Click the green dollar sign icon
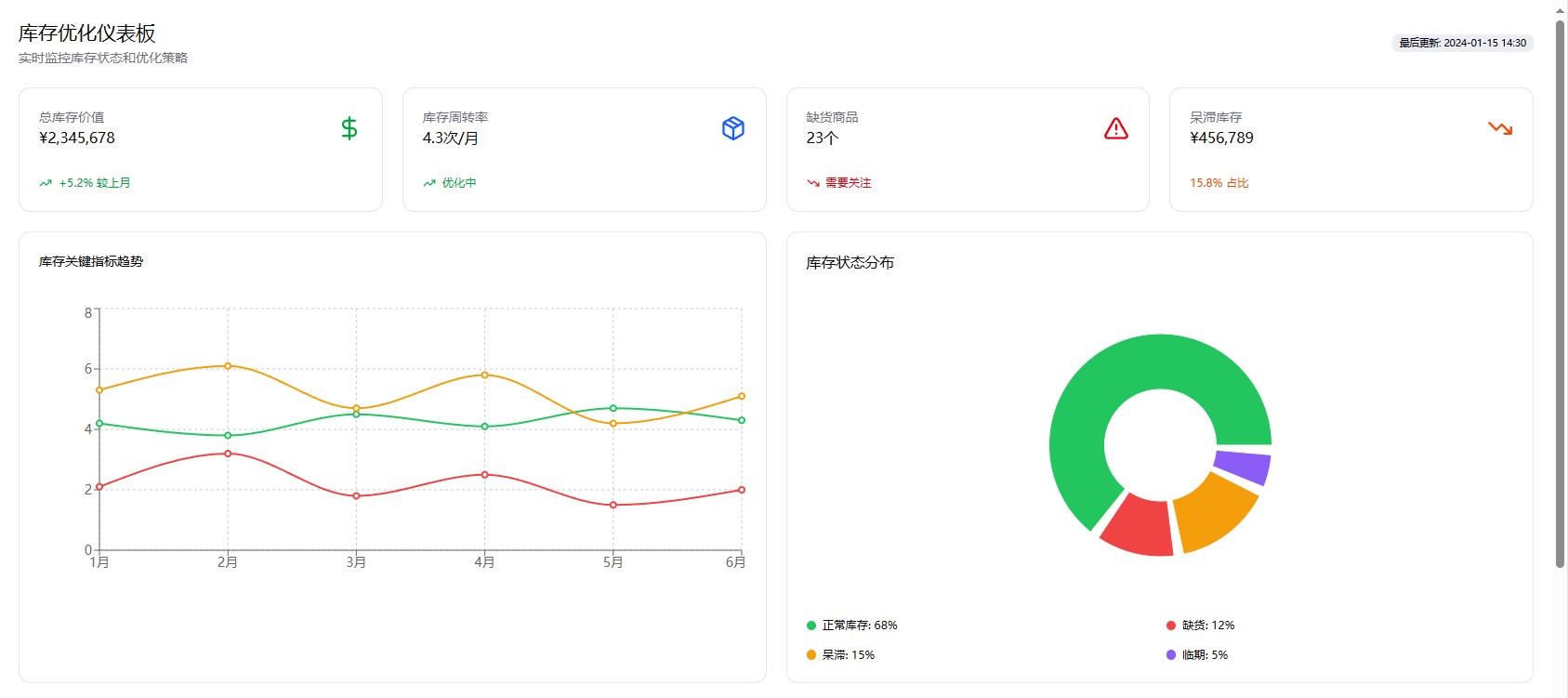The image size is (1568, 698). tap(349, 128)
